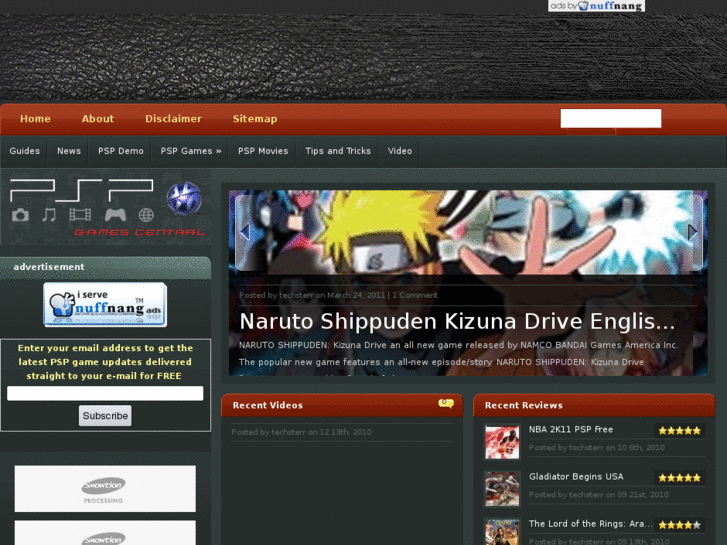Show previous slide with left arrow
The width and height of the screenshot is (727, 545).
pos(245,232)
